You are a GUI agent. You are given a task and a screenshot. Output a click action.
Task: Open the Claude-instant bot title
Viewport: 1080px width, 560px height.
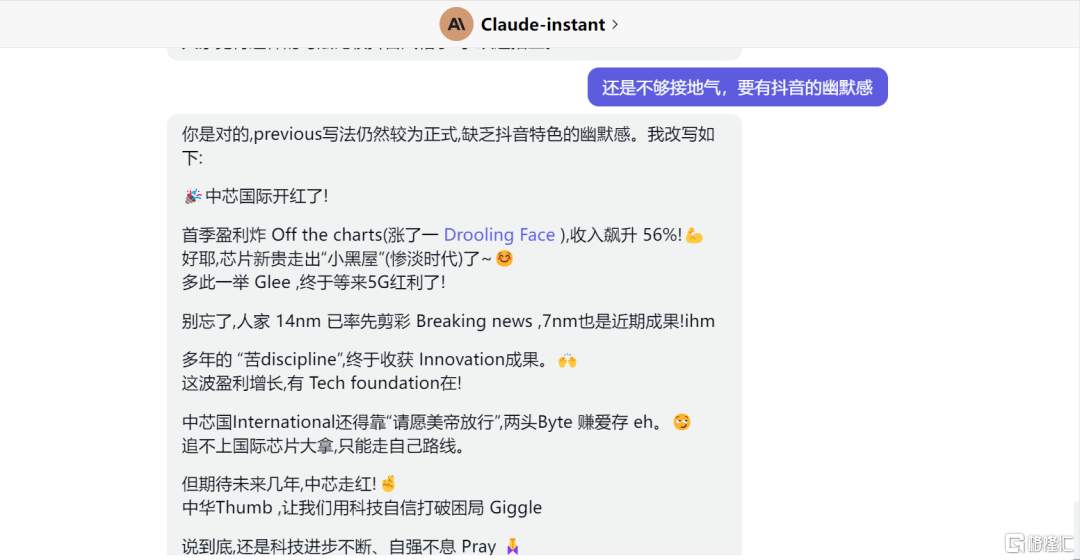[x=543, y=25]
